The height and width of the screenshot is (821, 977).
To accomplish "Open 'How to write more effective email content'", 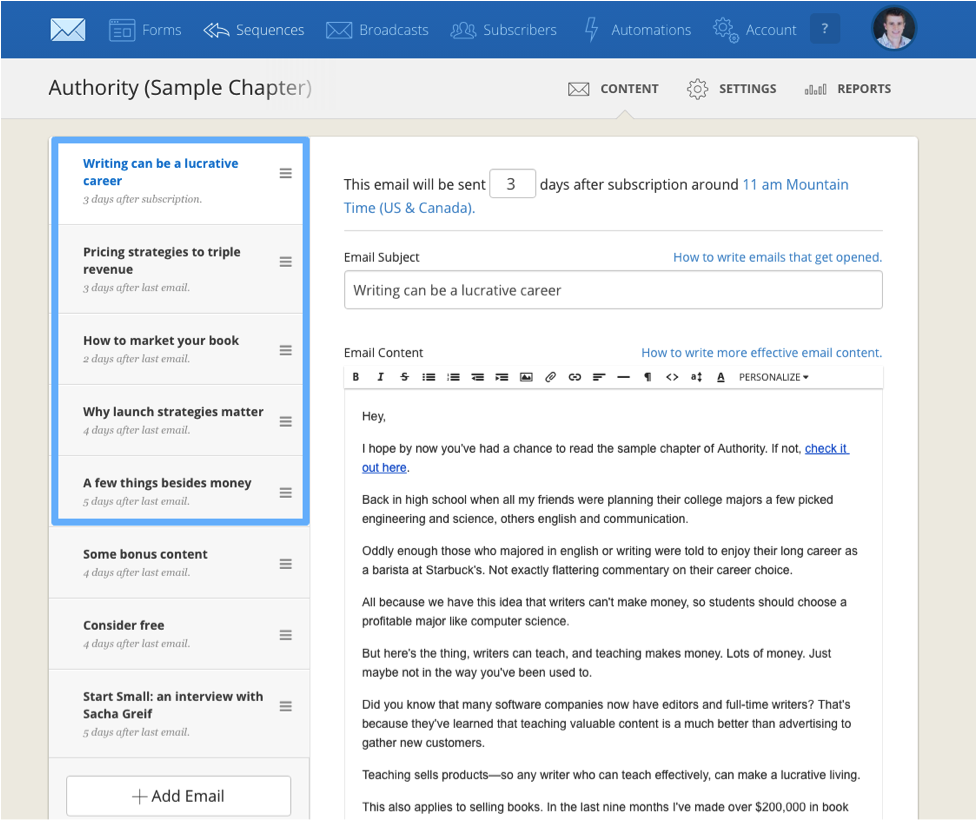I will point(761,353).
